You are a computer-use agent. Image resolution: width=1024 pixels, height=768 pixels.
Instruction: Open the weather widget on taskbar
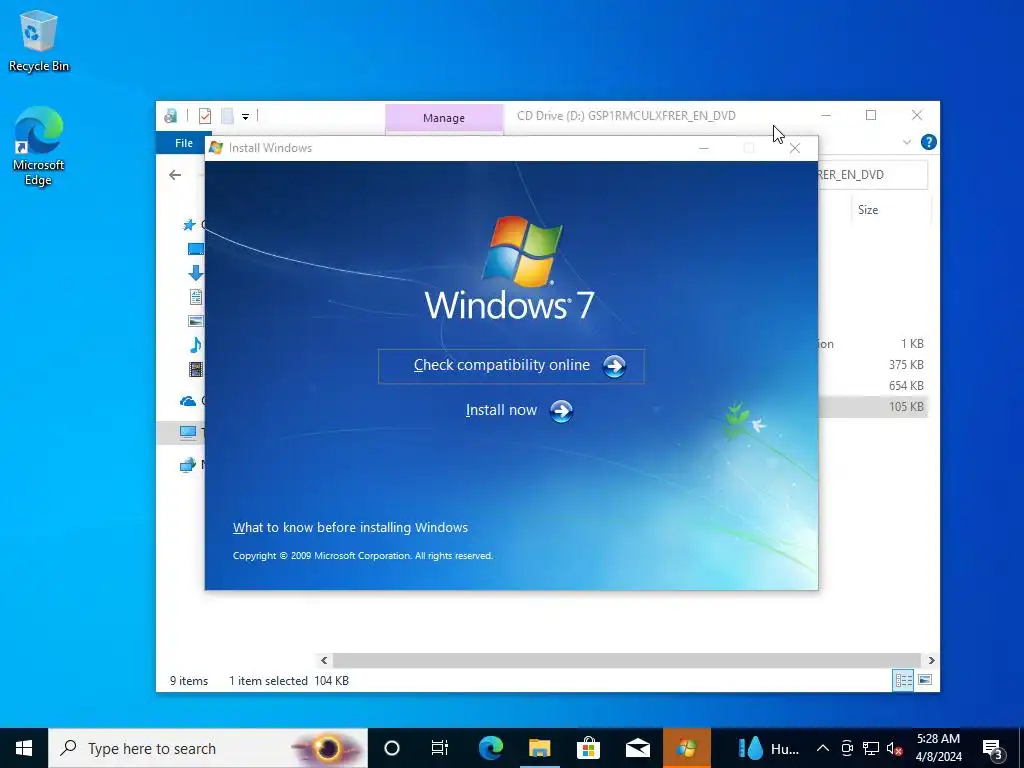point(769,748)
